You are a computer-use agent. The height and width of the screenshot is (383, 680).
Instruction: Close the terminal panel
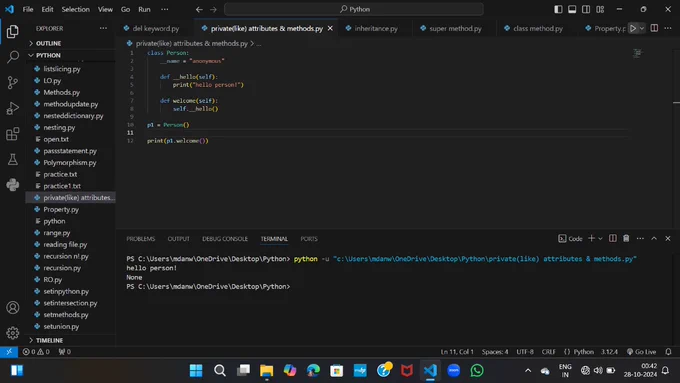pos(668,238)
